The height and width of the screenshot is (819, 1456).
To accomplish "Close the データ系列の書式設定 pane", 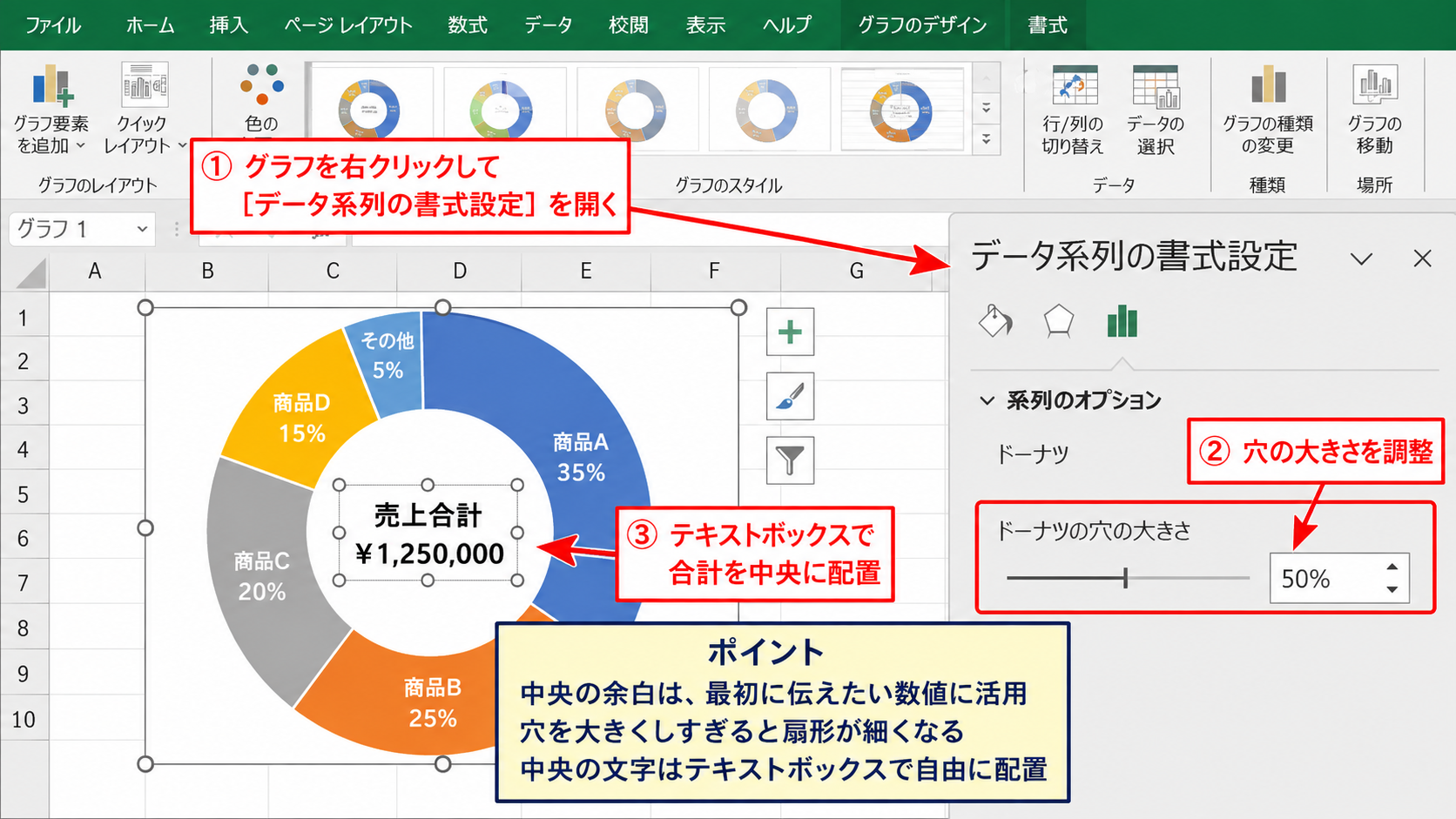I will (x=1422, y=258).
